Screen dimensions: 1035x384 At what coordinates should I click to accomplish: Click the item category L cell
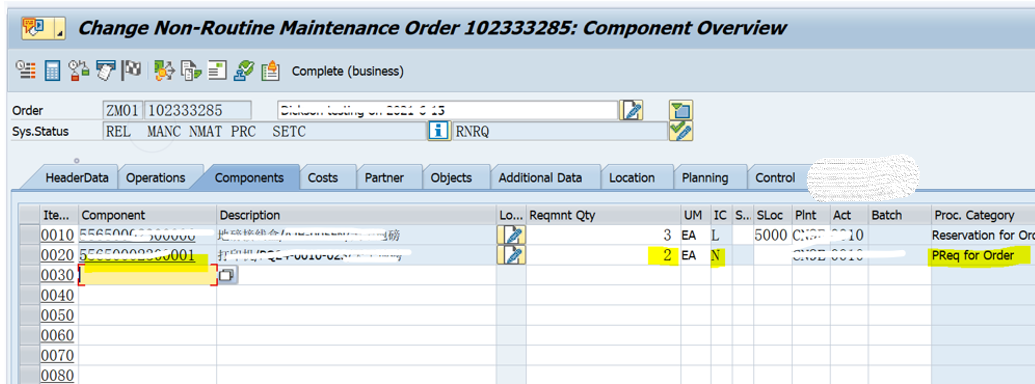721,235
